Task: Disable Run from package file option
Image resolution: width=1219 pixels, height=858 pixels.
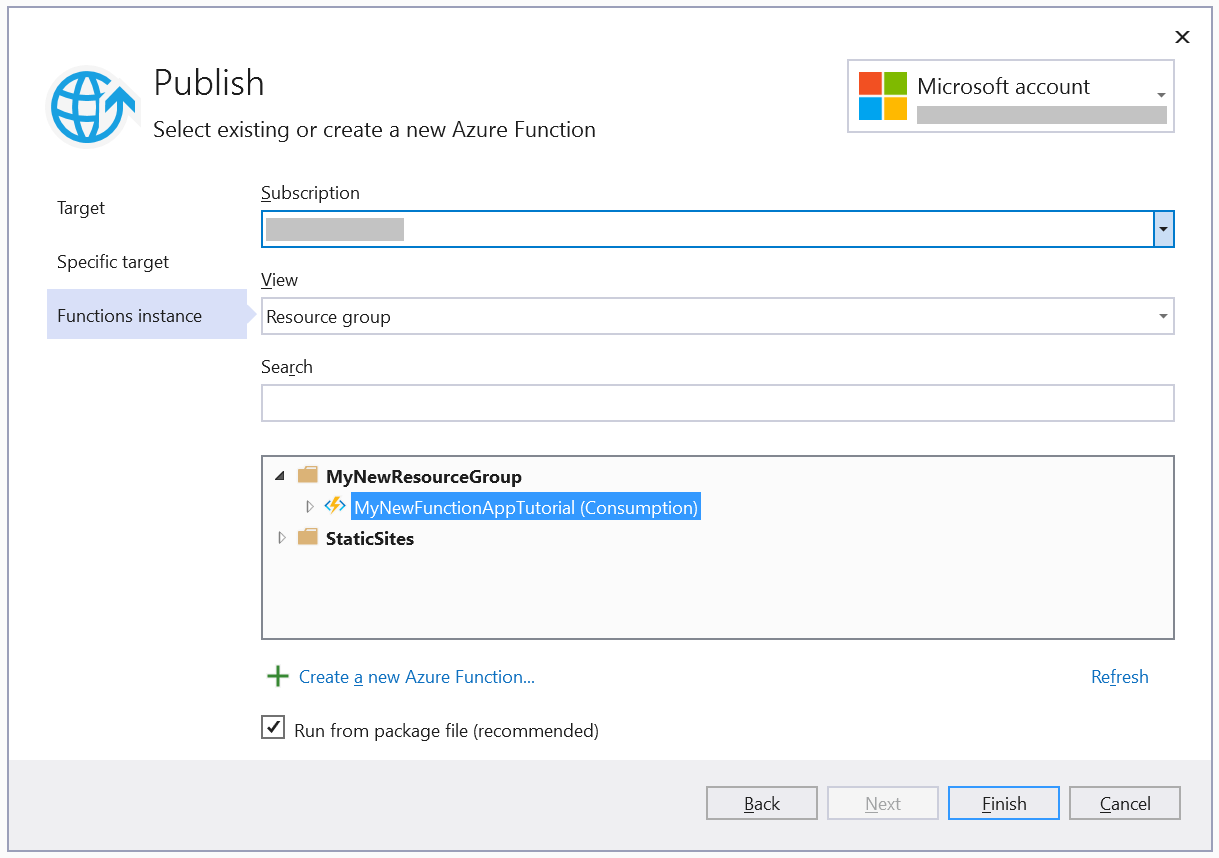Action: click(x=273, y=727)
